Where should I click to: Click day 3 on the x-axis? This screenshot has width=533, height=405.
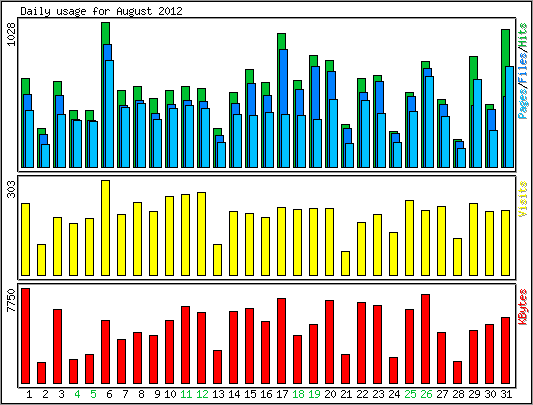(61, 394)
